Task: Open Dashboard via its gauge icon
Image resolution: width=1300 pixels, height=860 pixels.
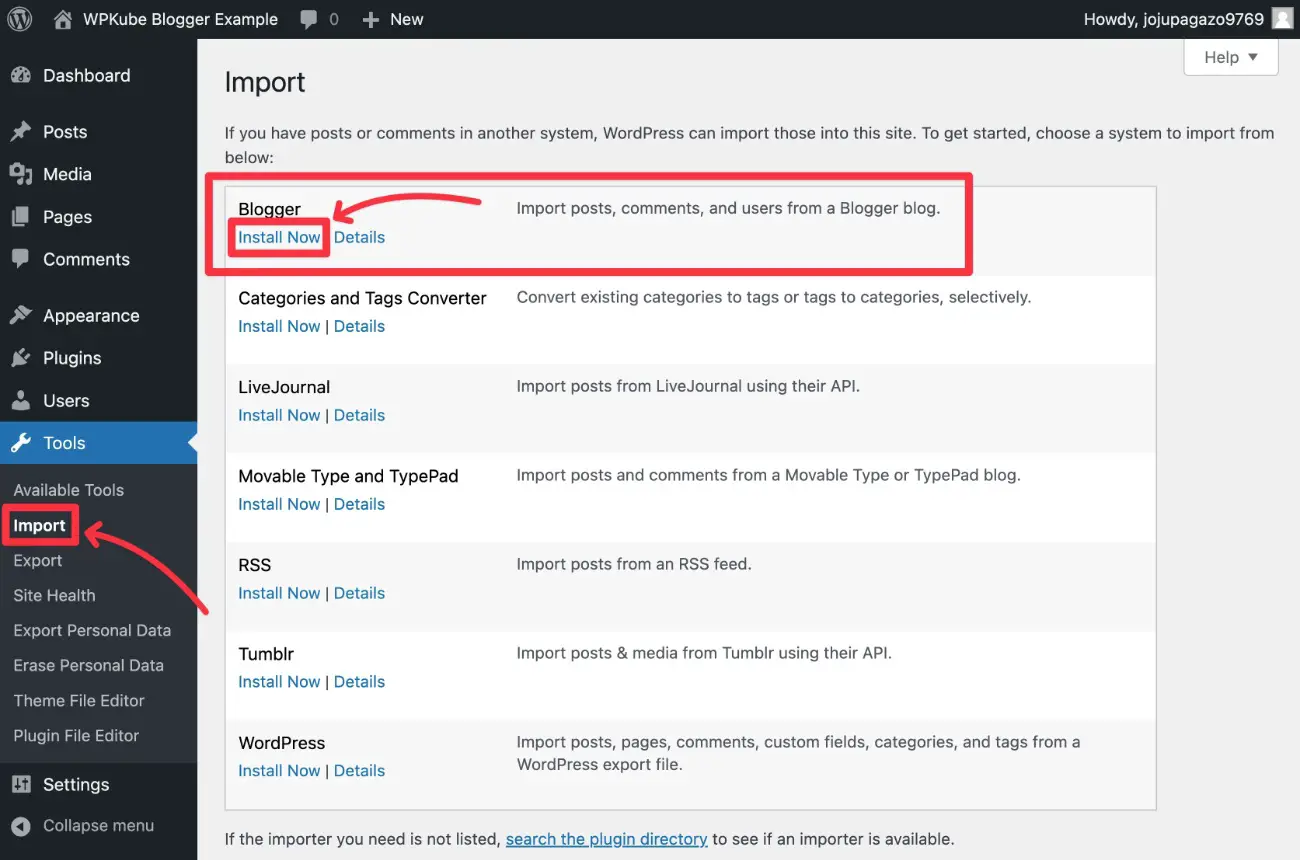Action: tap(21, 76)
